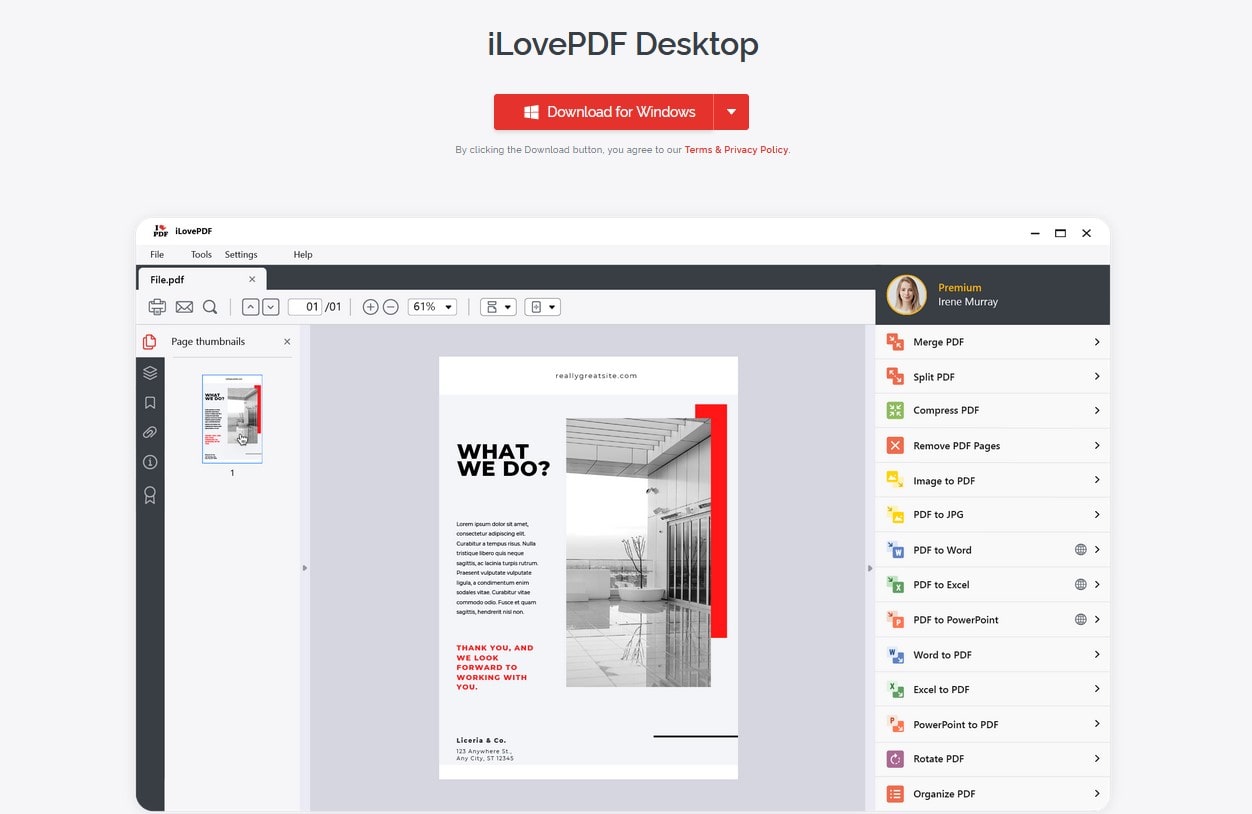Image resolution: width=1252 pixels, height=814 pixels.
Task: Click the Split PDF icon
Action: [895, 377]
